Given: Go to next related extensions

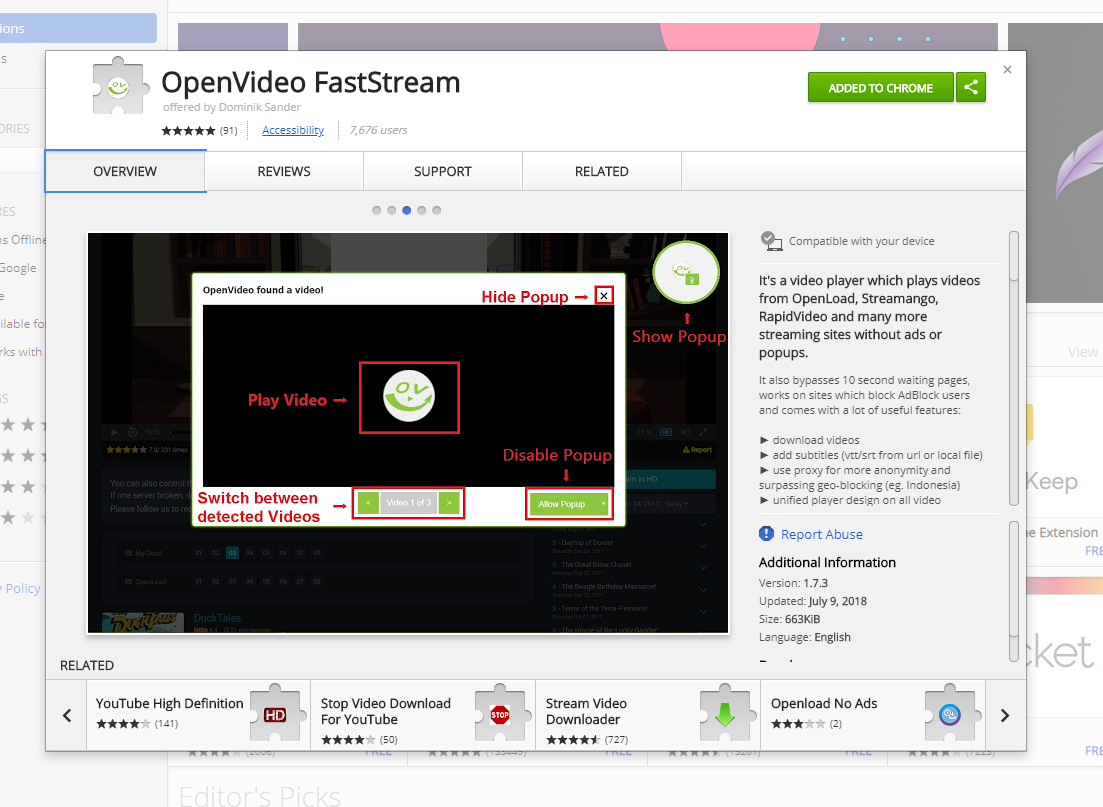Looking at the screenshot, I should (1005, 716).
